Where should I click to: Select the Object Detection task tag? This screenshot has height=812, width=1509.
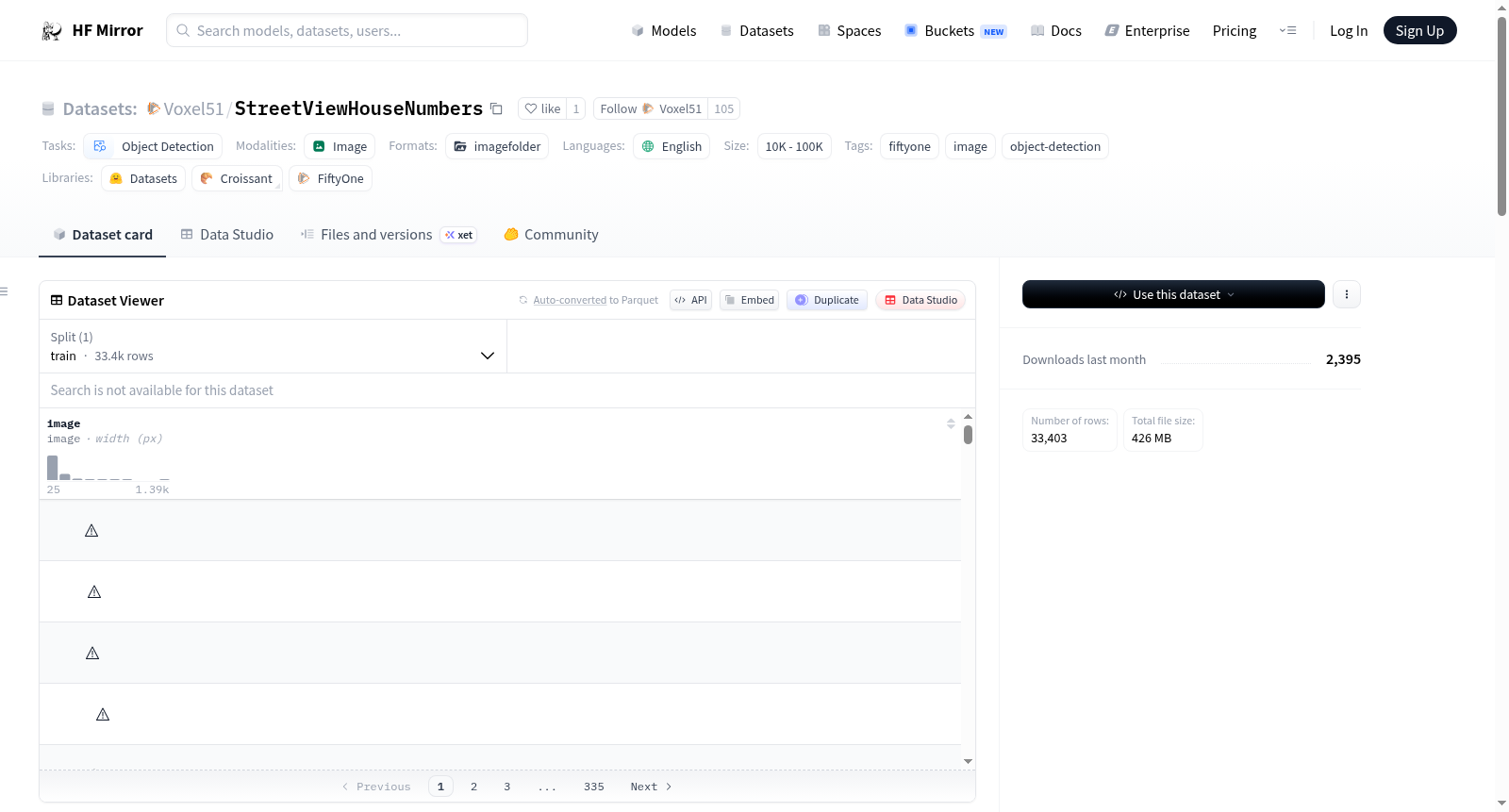point(154,146)
